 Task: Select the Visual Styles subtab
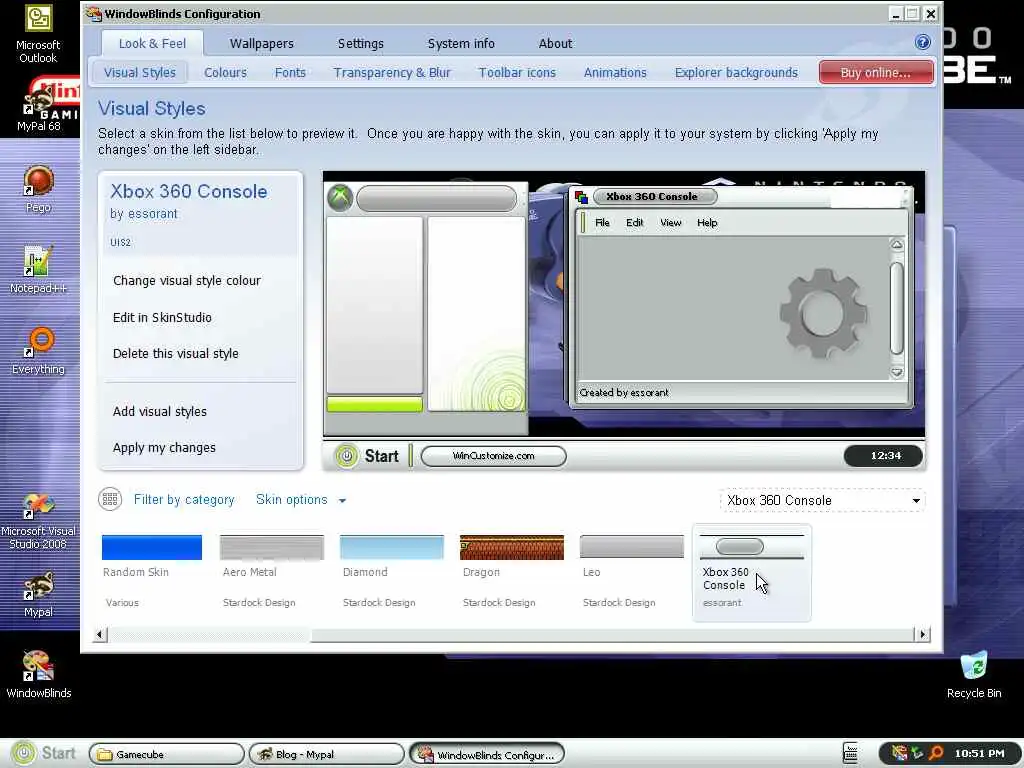[x=139, y=72]
